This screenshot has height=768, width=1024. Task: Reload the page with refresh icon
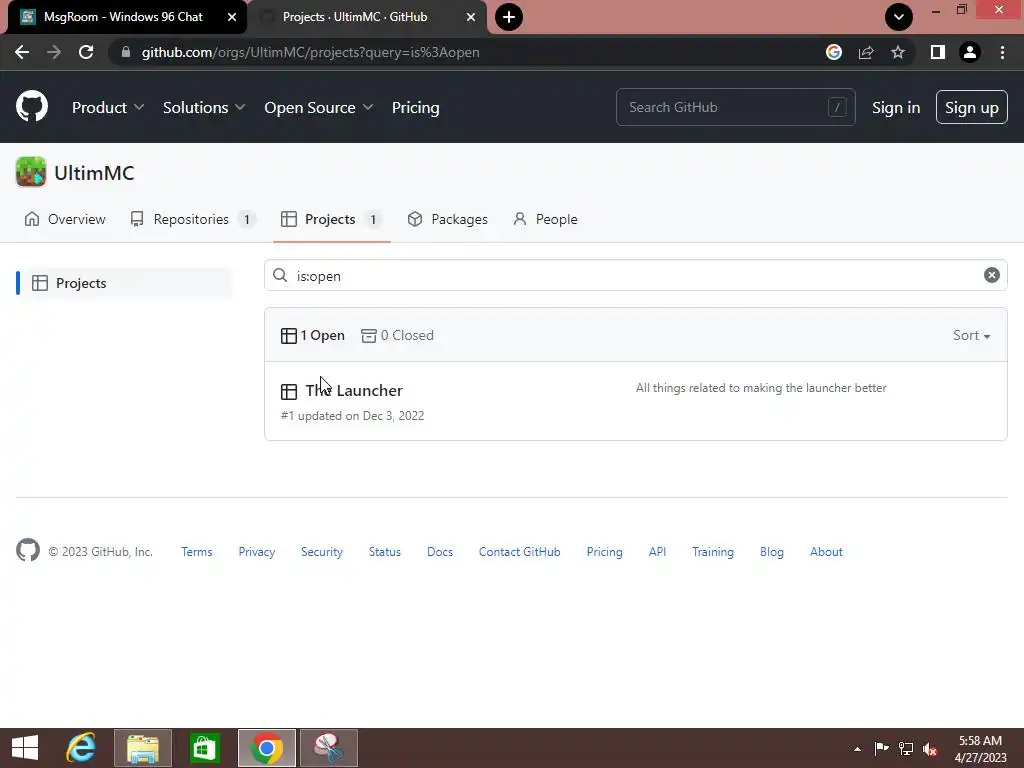86,52
